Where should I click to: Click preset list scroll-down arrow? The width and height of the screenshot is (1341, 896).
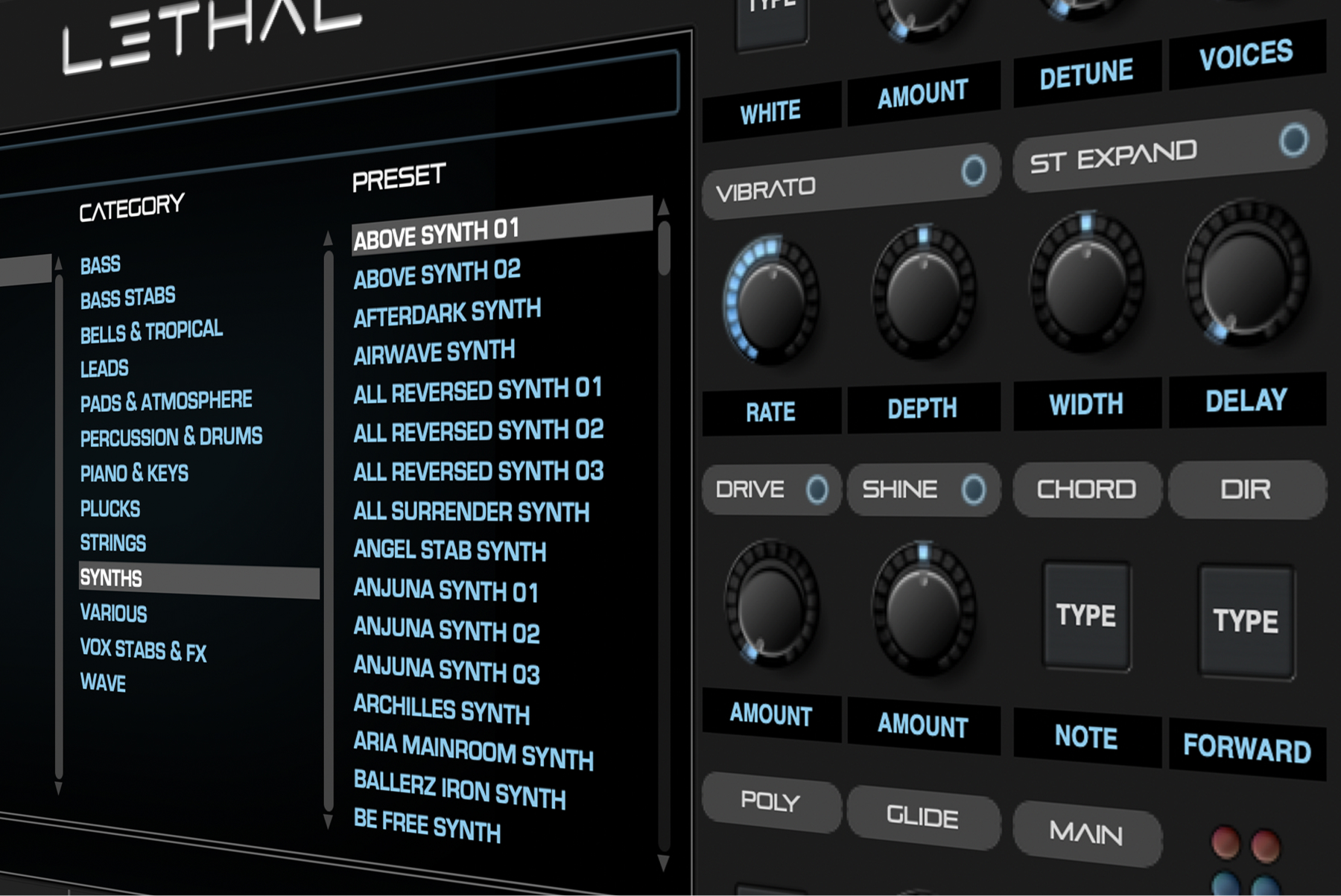(x=663, y=862)
